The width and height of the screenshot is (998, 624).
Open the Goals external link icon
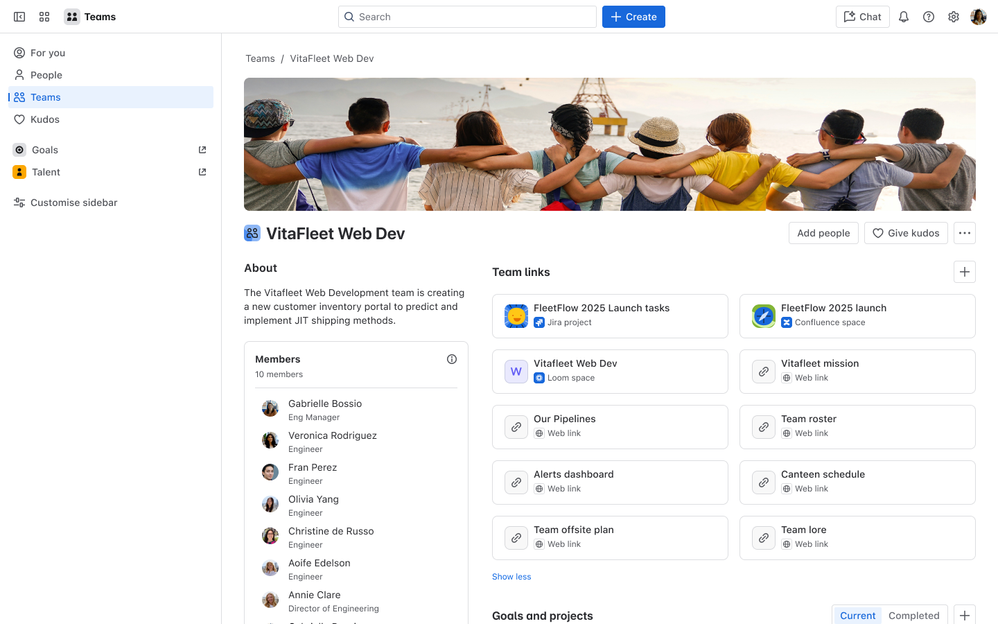[202, 150]
